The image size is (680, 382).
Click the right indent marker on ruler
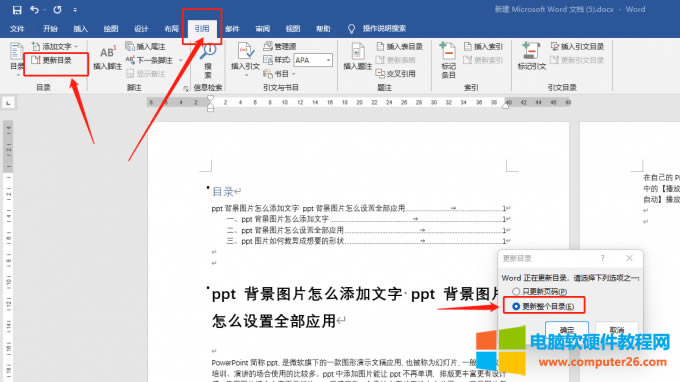(x=506, y=104)
